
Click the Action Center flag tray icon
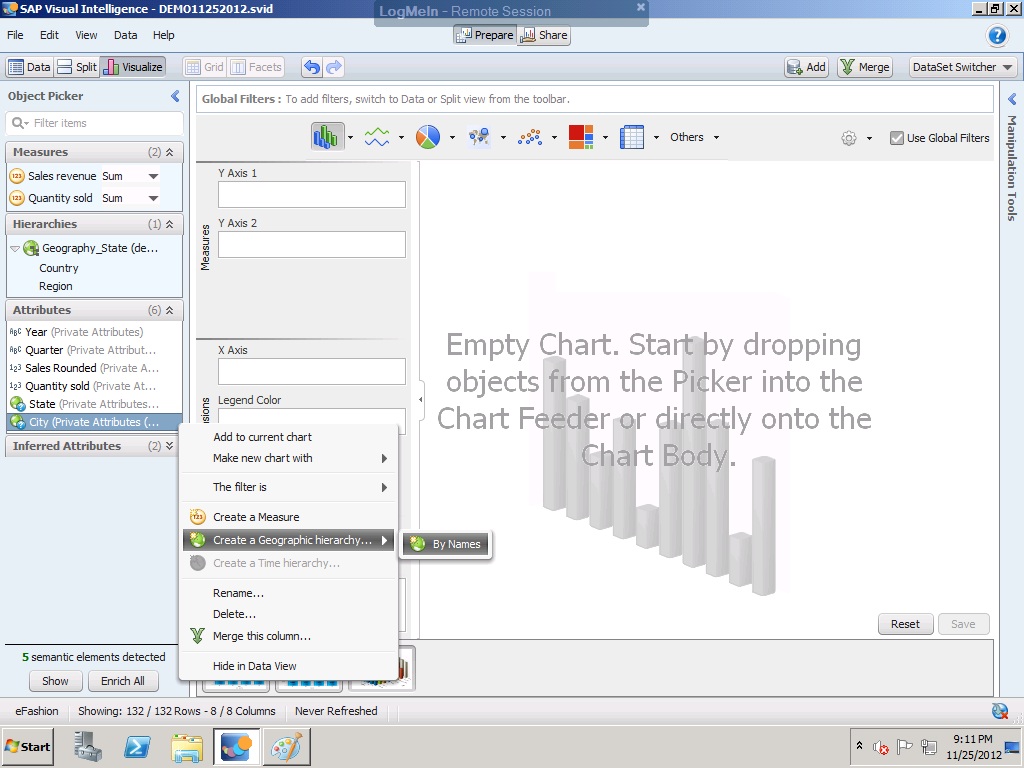(904, 746)
